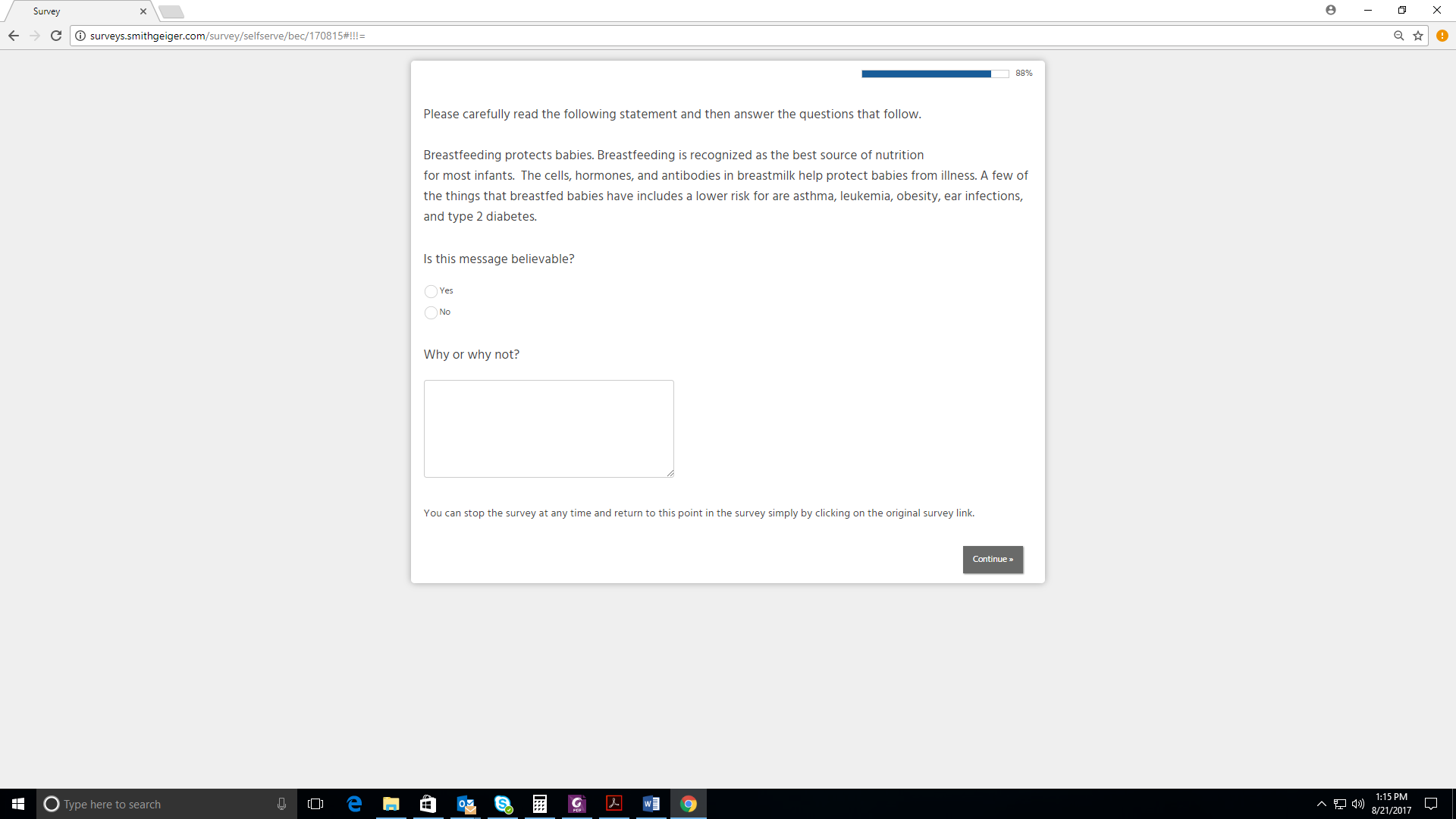This screenshot has height=819, width=1456.
Task: Click the URL address bar
Action: (682, 36)
